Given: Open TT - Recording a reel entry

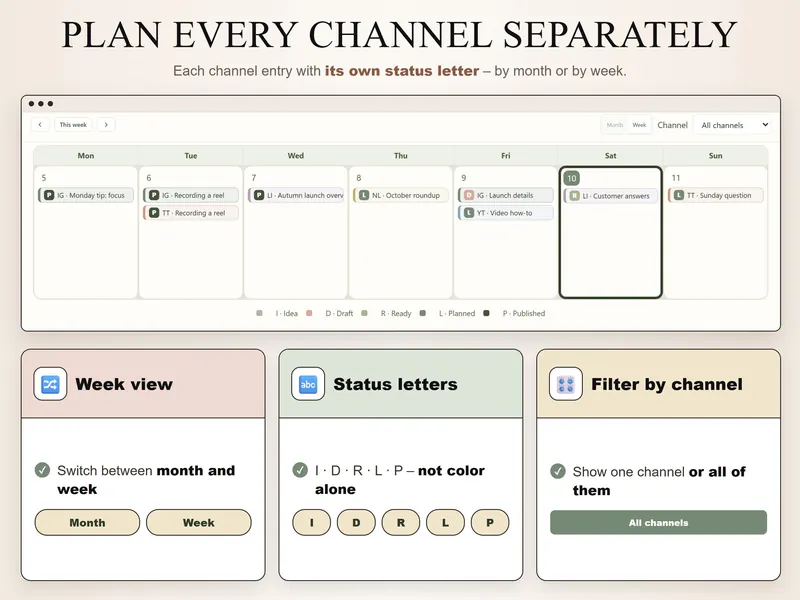Looking at the screenshot, I should point(191,213).
